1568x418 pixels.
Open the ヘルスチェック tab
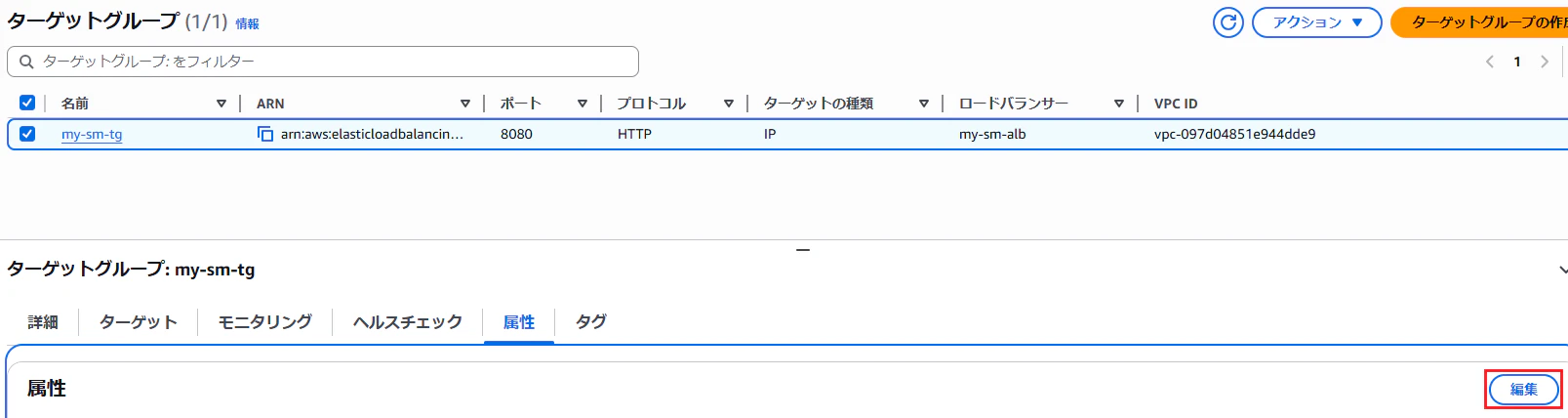pyautogui.click(x=408, y=321)
